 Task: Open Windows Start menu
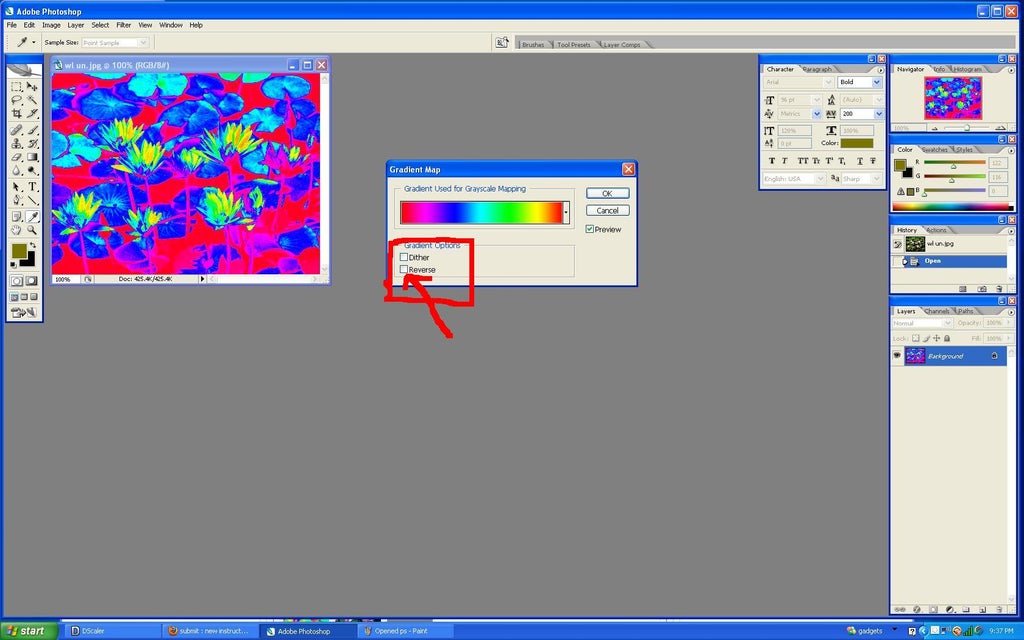pyautogui.click(x=29, y=631)
